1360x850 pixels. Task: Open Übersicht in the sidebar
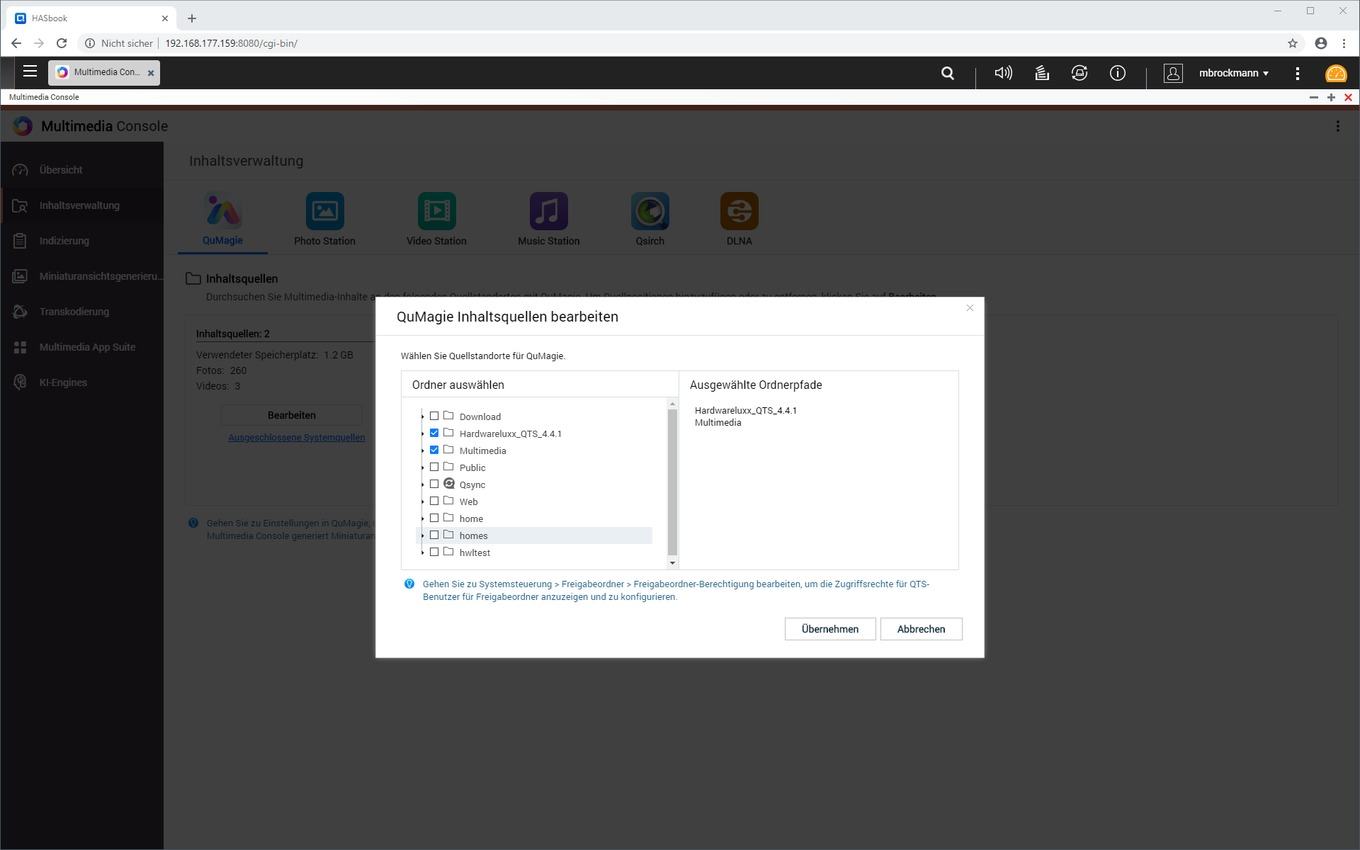(x=82, y=170)
